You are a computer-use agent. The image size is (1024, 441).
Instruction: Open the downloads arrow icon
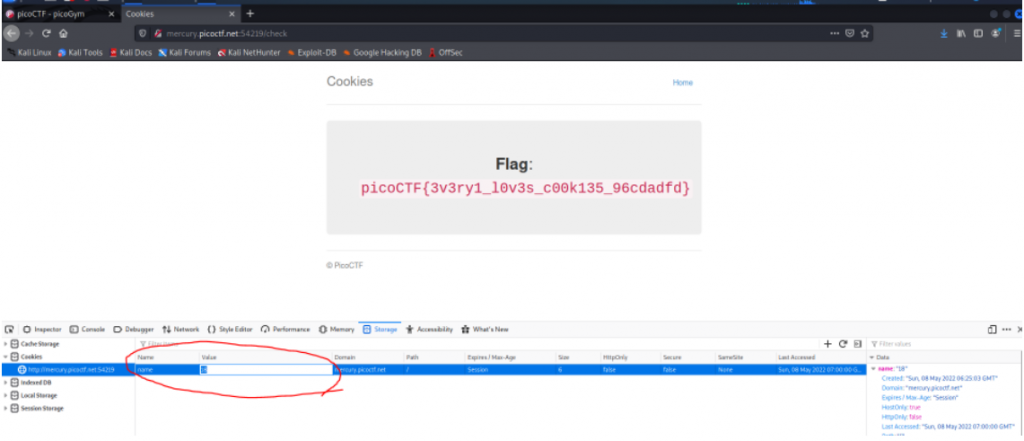(944, 33)
